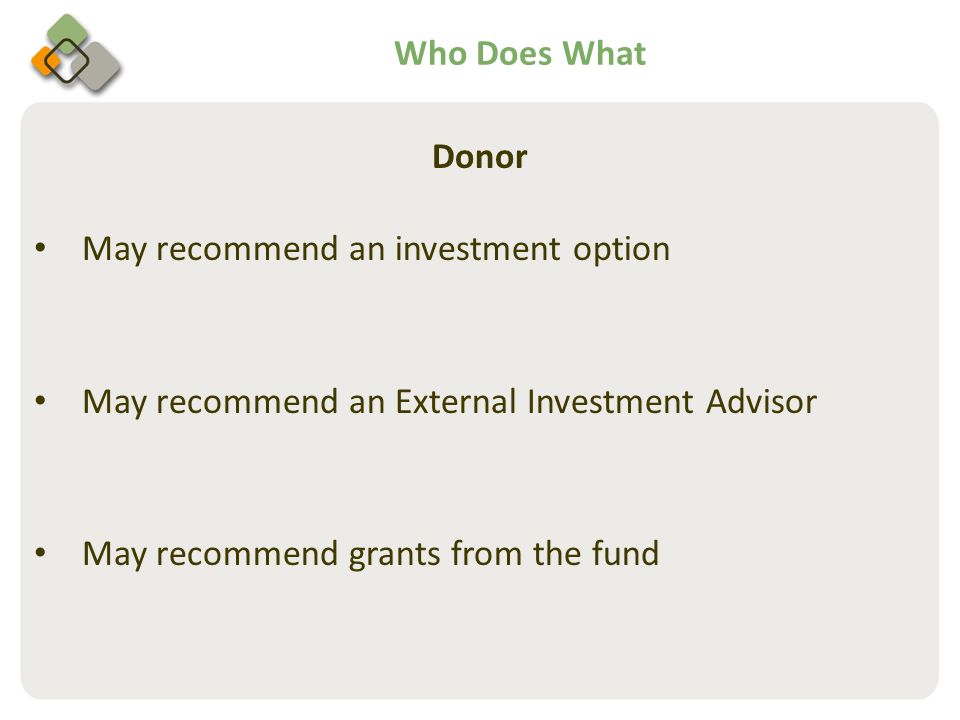Click 'May recommend grants from the fund' text
The width and height of the screenshot is (960, 720).
click(x=370, y=555)
